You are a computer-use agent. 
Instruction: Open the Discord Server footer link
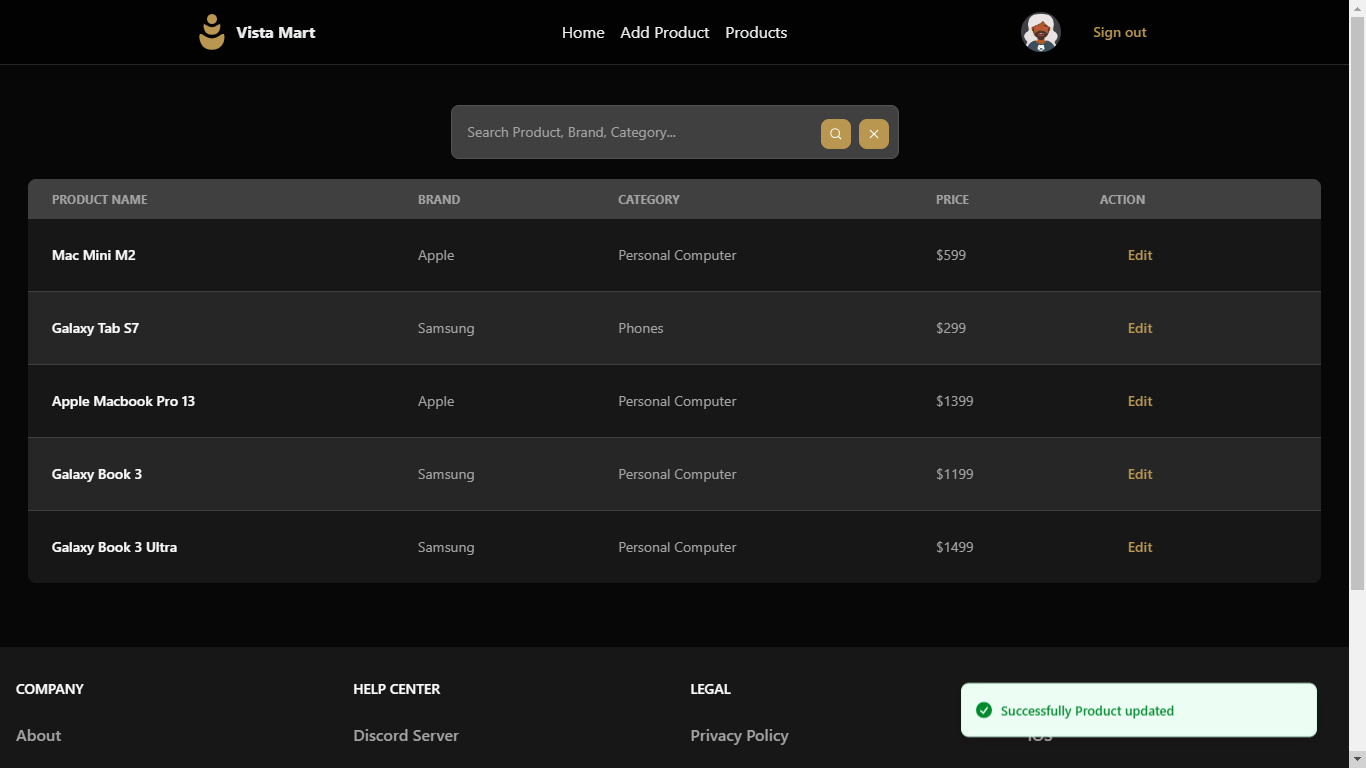[406, 735]
